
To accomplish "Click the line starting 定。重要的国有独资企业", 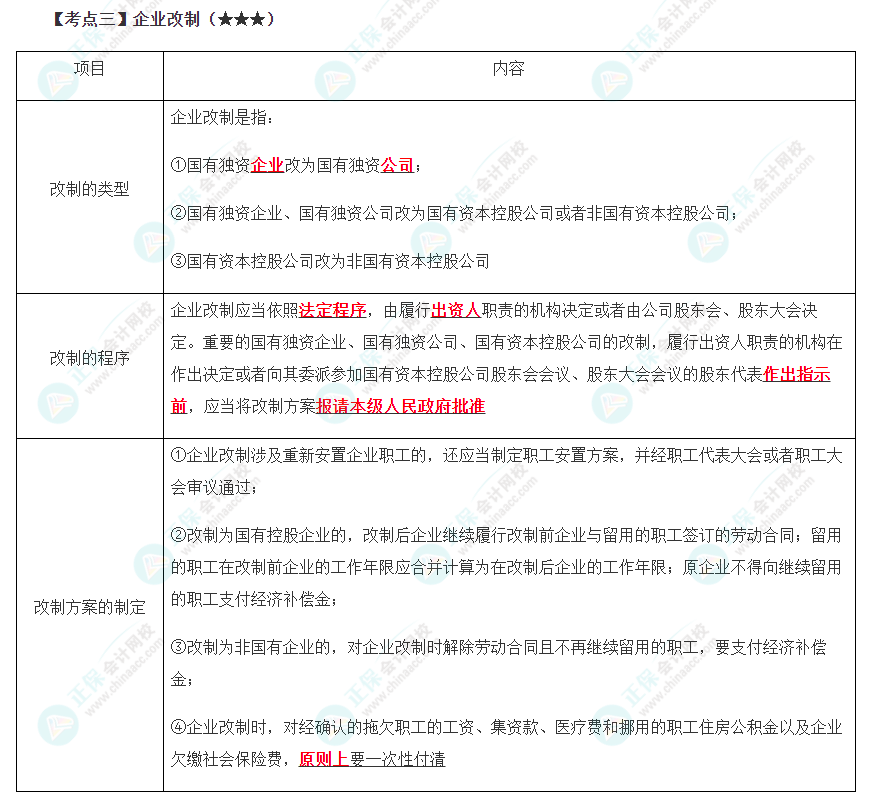I will (506, 342).
